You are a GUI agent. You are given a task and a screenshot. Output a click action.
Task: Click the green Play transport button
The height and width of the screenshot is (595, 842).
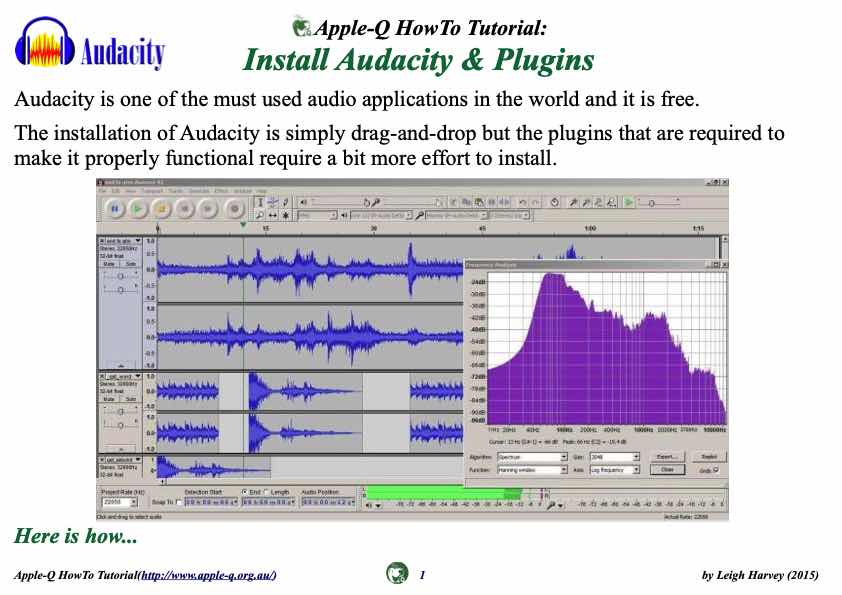[x=137, y=208]
